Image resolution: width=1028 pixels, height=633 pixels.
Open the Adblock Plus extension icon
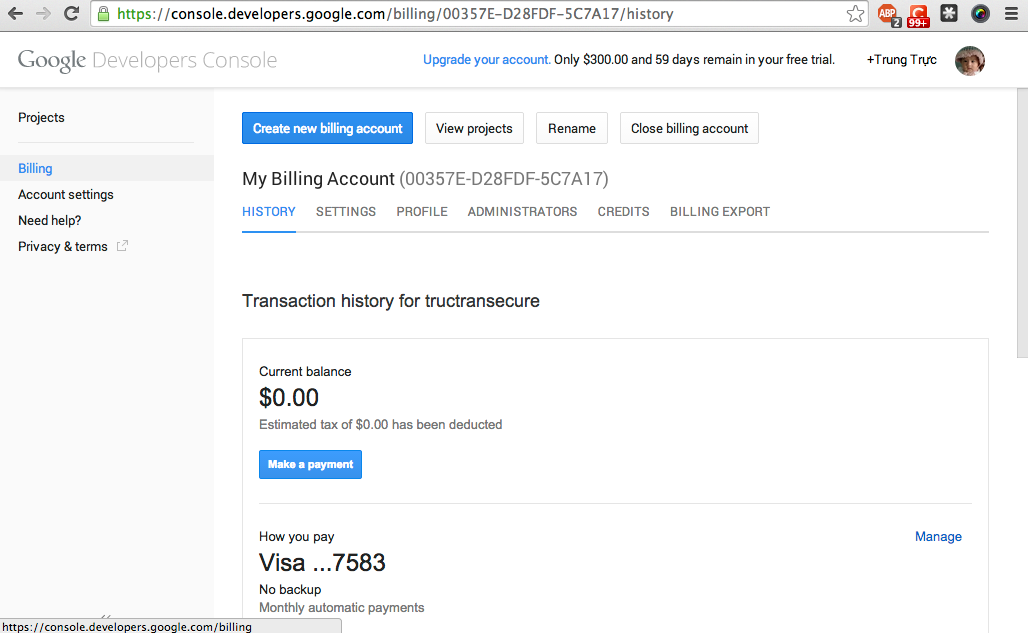tap(887, 14)
